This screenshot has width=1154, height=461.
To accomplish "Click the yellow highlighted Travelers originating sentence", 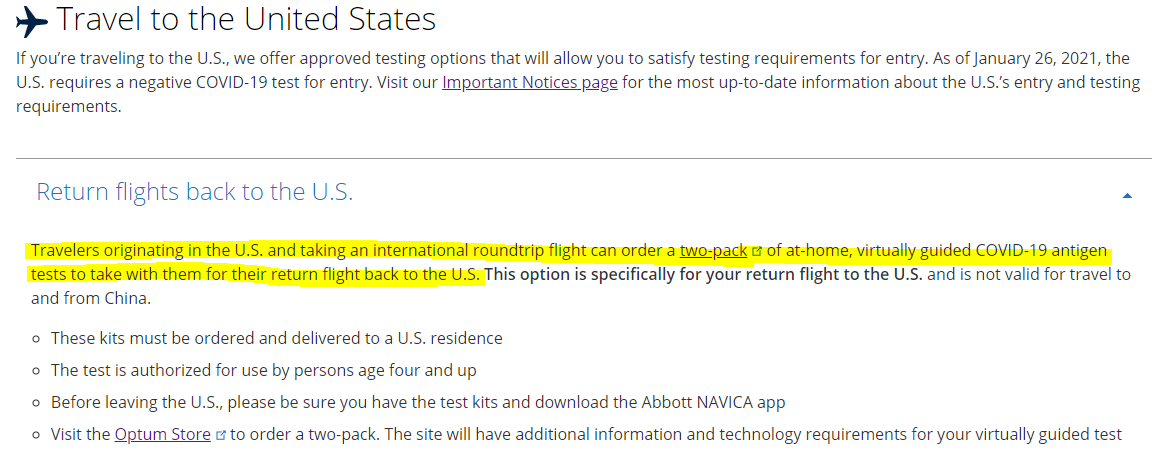I will (567, 263).
